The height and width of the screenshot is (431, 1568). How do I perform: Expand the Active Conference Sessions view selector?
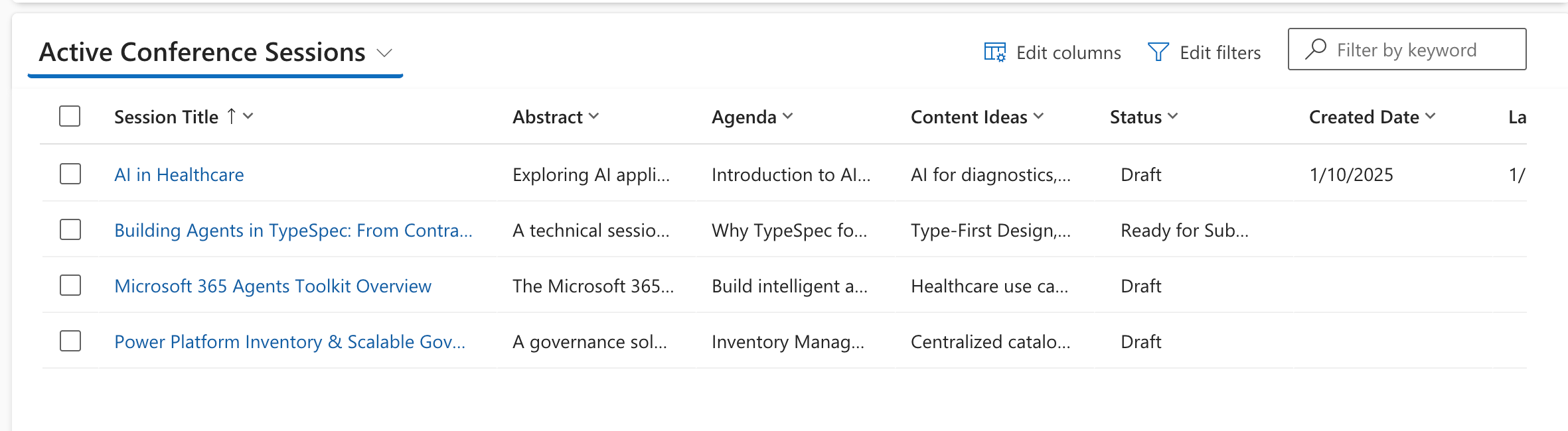[x=384, y=52]
